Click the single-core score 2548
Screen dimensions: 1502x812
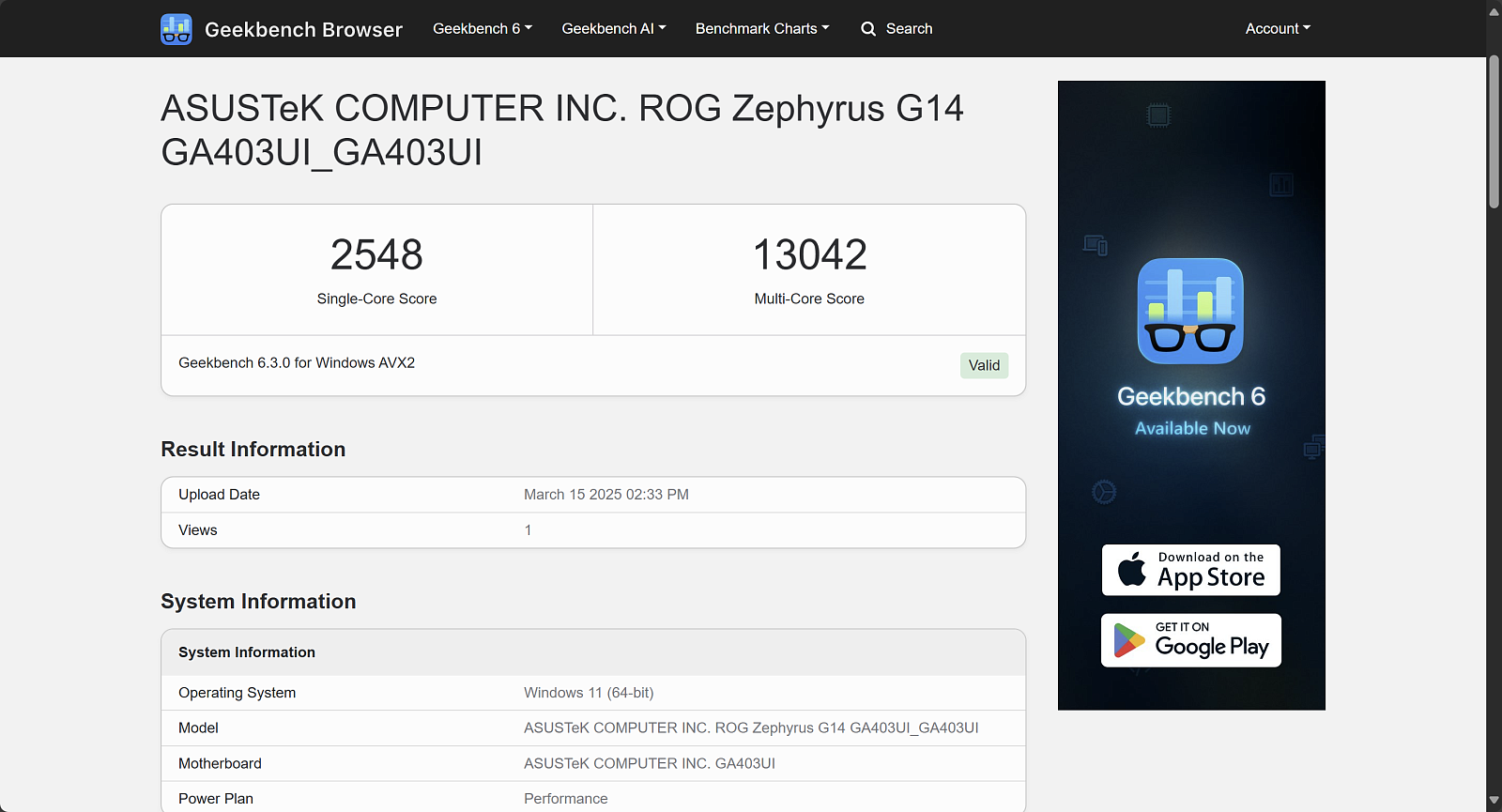click(x=376, y=254)
